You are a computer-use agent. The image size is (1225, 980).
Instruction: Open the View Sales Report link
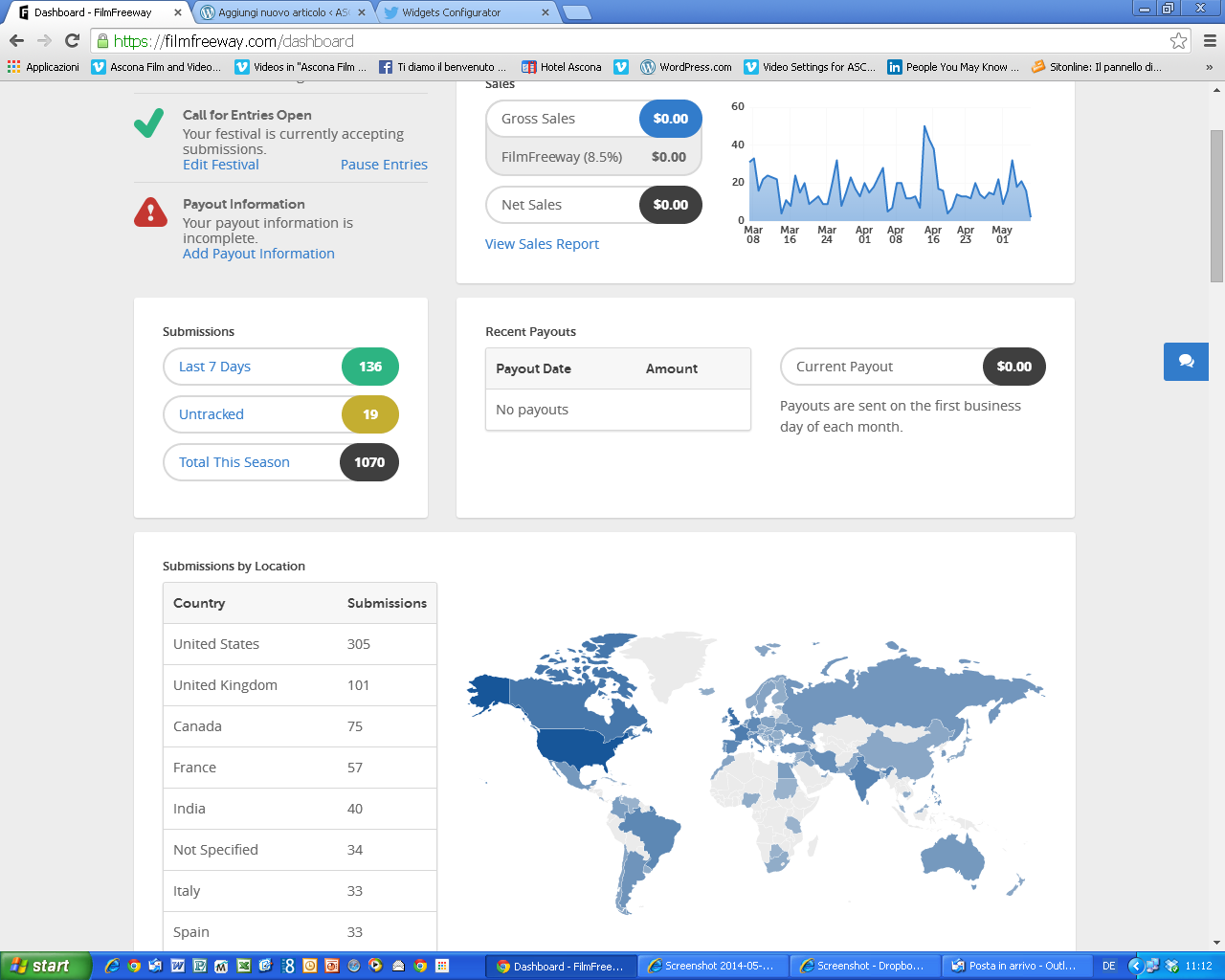[542, 244]
